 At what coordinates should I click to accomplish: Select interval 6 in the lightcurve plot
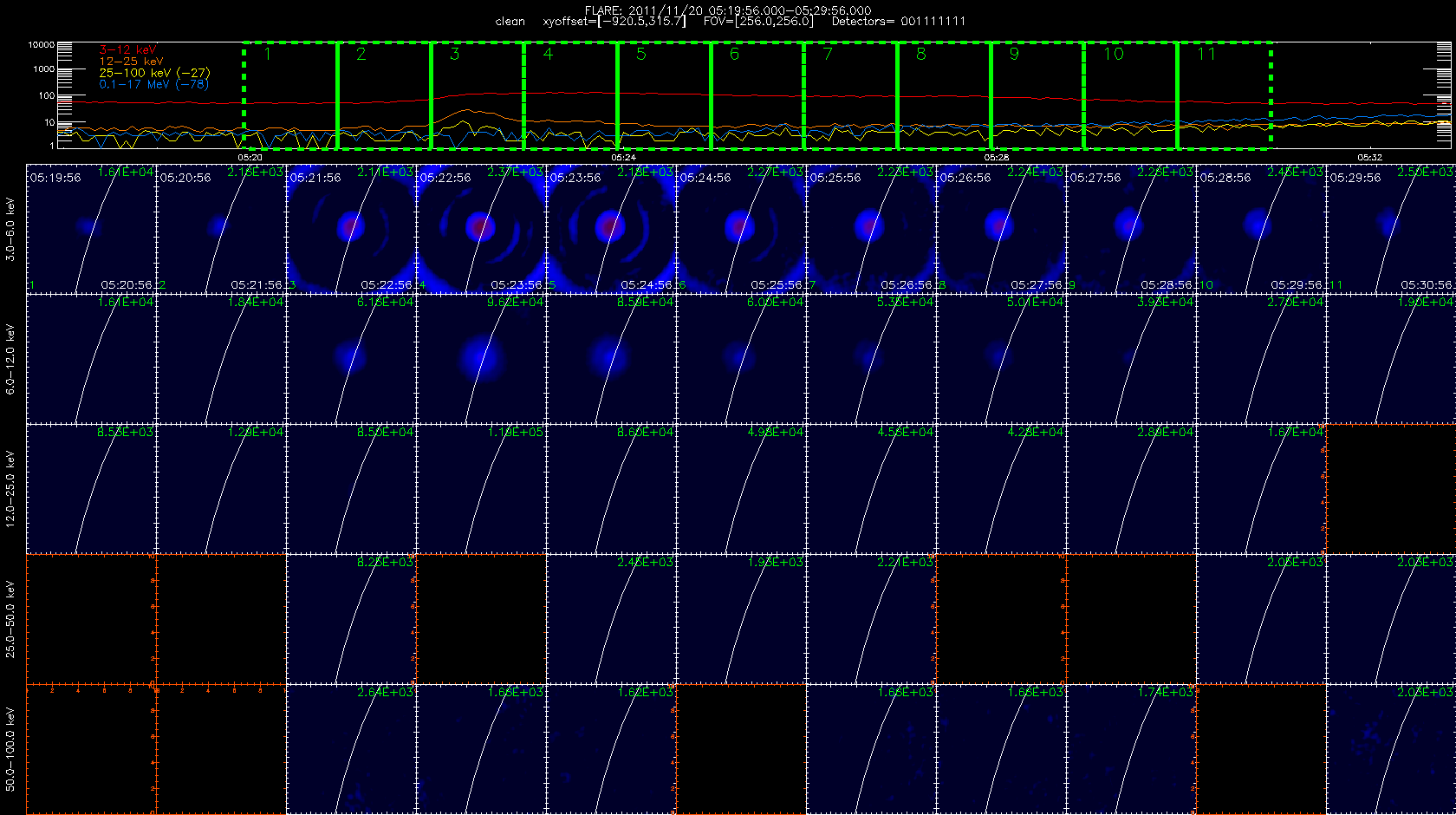pyautogui.click(x=757, y=95)
